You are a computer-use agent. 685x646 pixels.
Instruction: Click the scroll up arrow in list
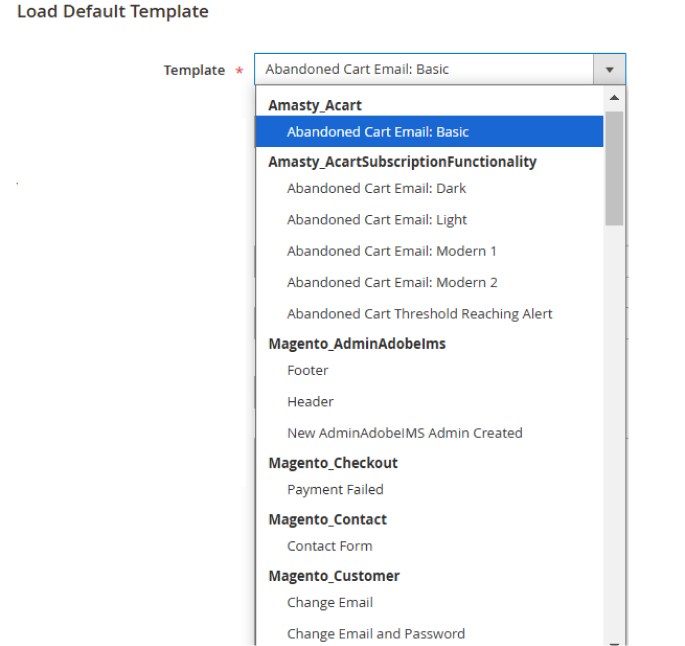coord(614,98)
